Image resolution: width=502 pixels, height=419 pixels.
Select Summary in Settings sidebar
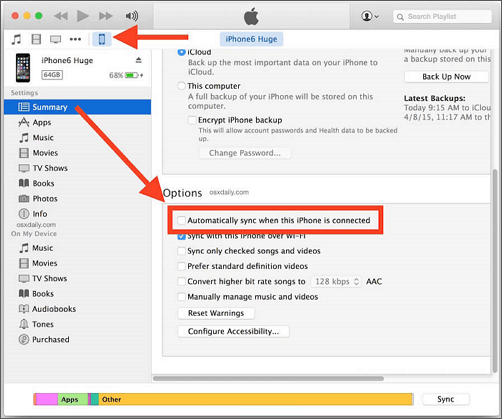point(78,107)
